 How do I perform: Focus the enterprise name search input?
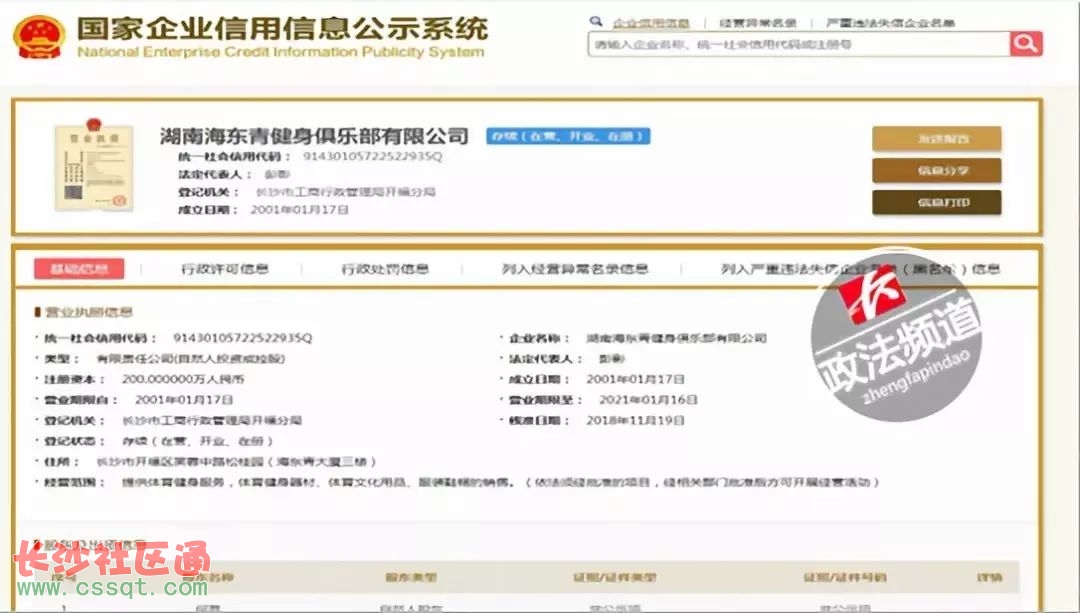799,44
